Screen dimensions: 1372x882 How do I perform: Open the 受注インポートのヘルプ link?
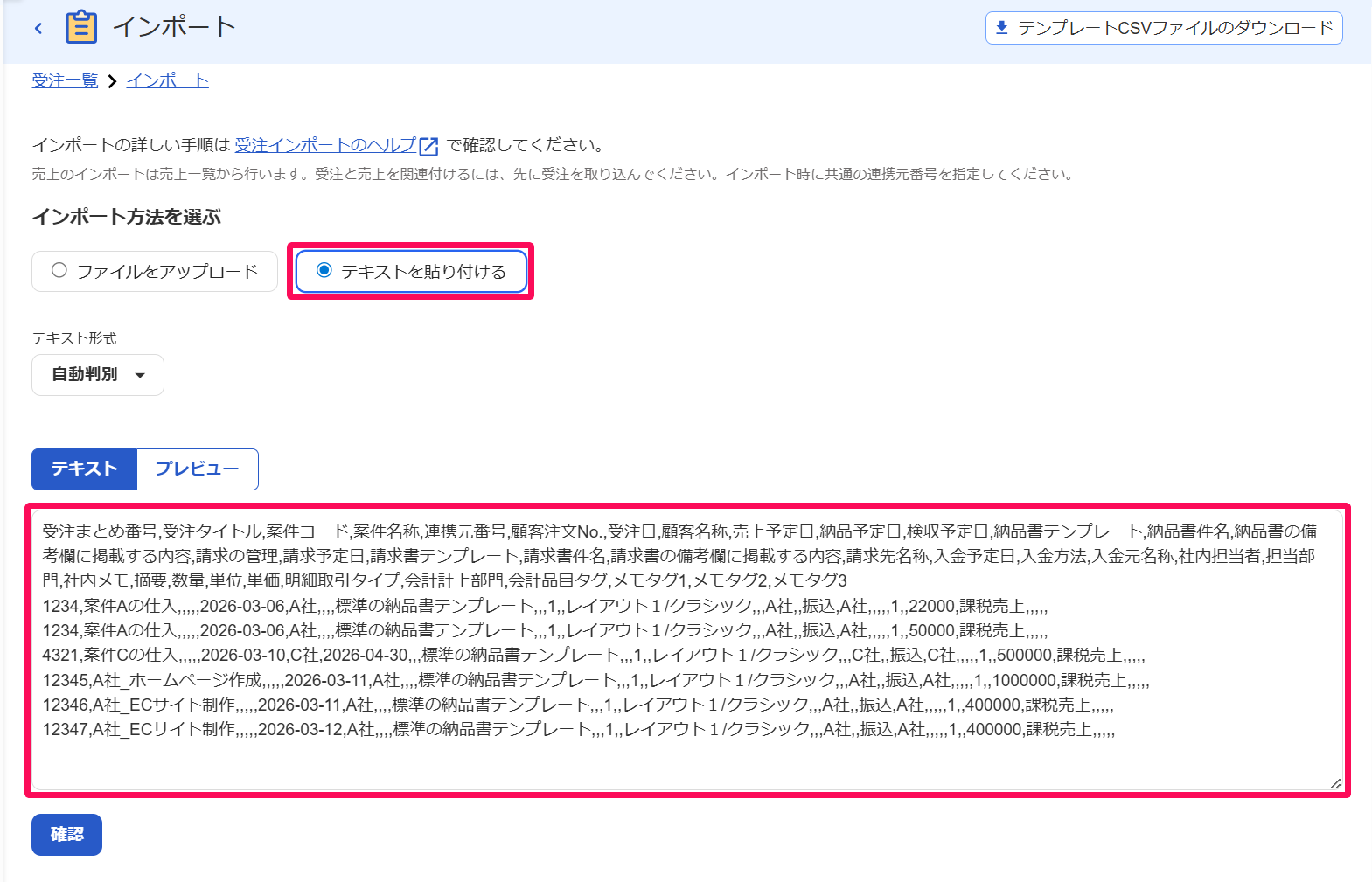tap(325, 145)
